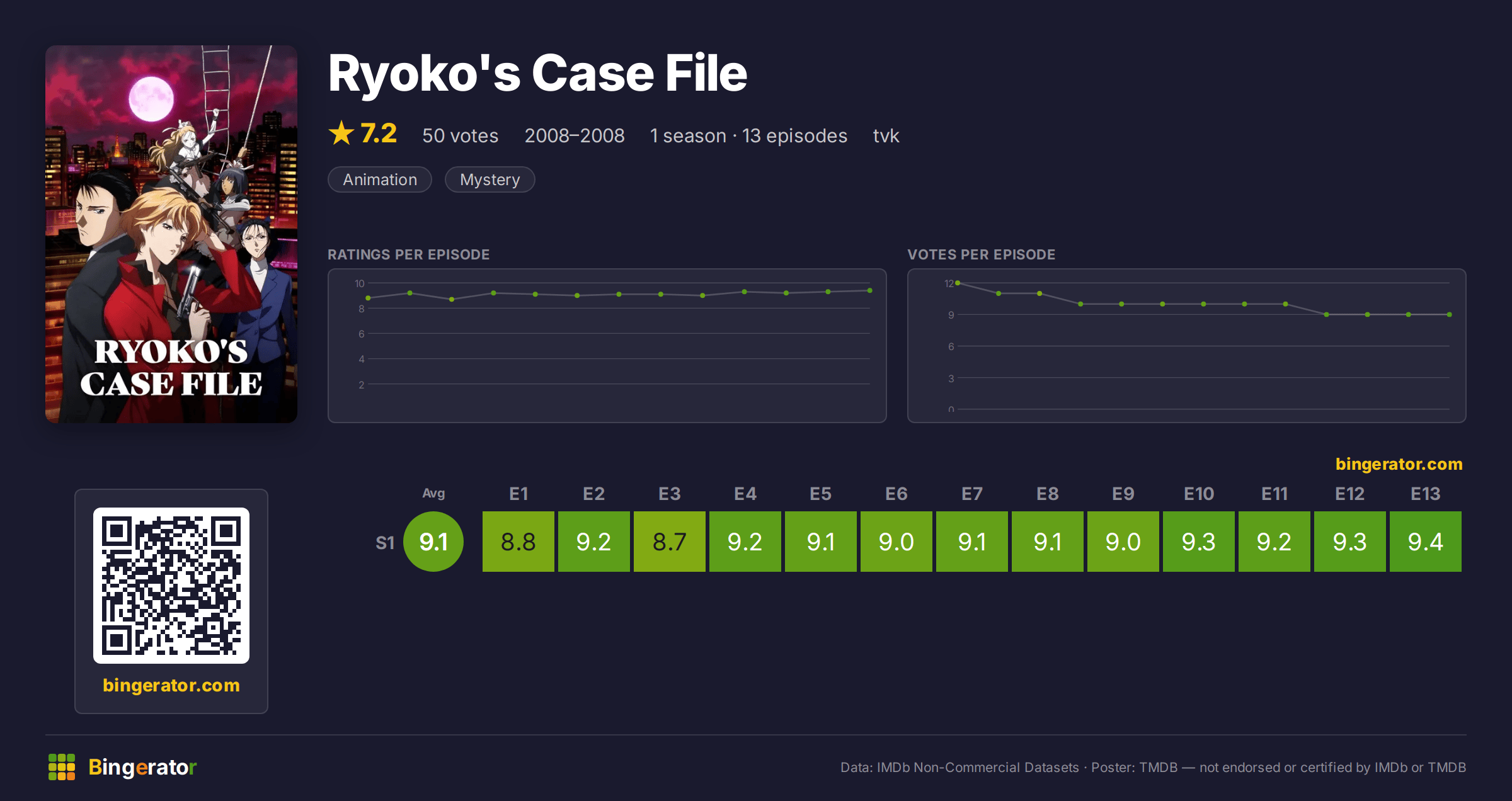Click last point on votes chart
The image size is (1512, 801).
[1450, 314]
